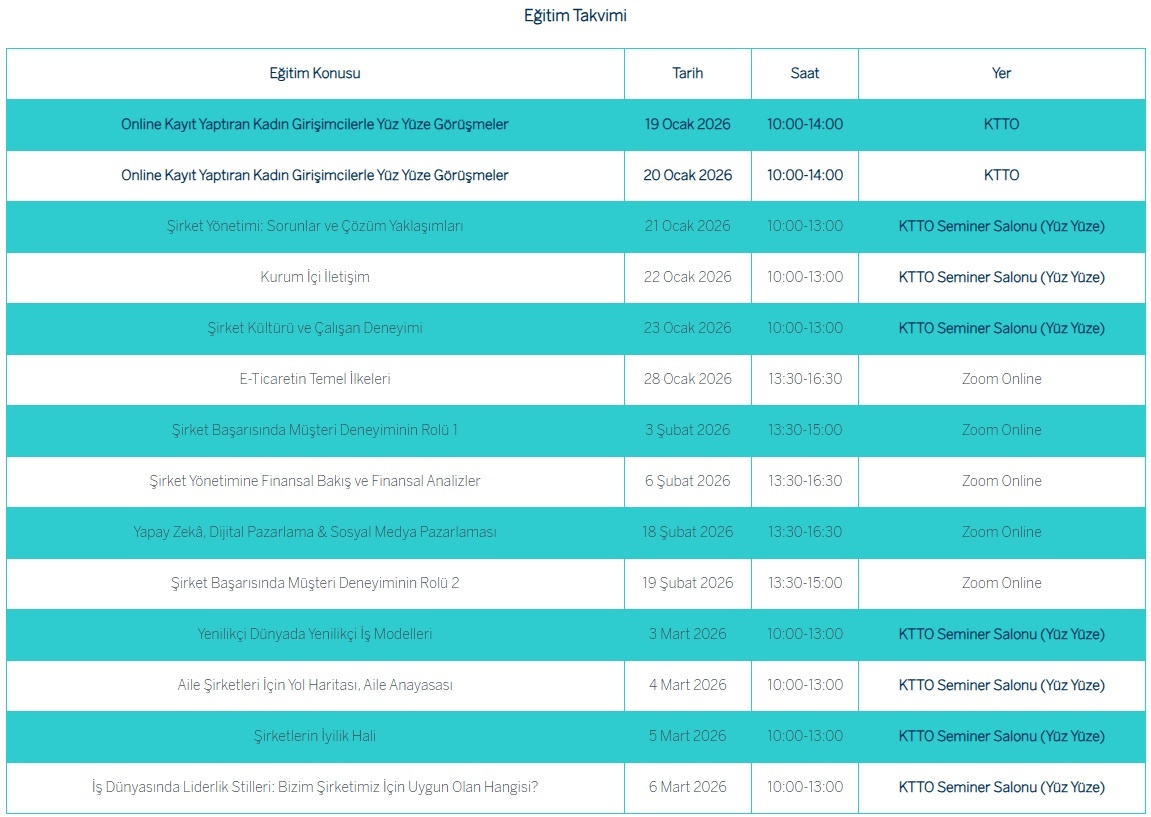Open 'Yapay Zekâ, Dijital Pazarlama' training

coord(315,532)
